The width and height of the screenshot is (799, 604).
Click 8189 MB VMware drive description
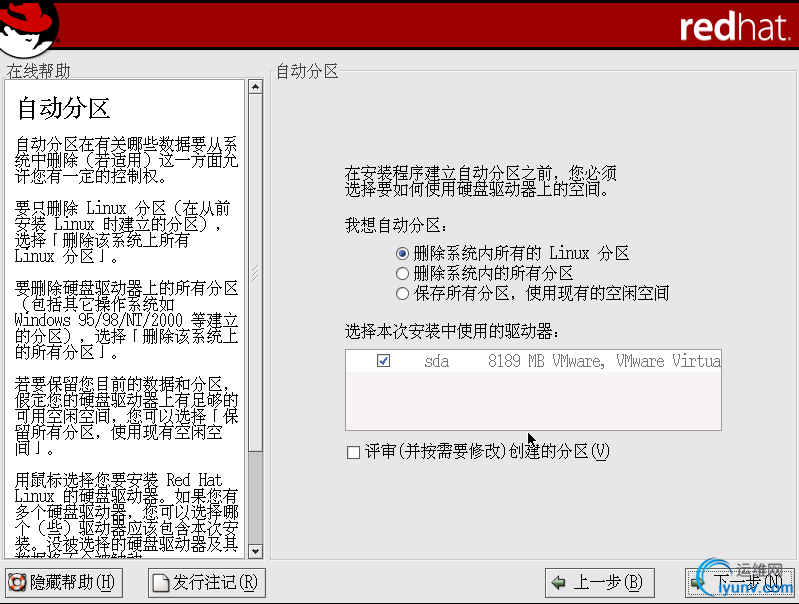(604, 361)
